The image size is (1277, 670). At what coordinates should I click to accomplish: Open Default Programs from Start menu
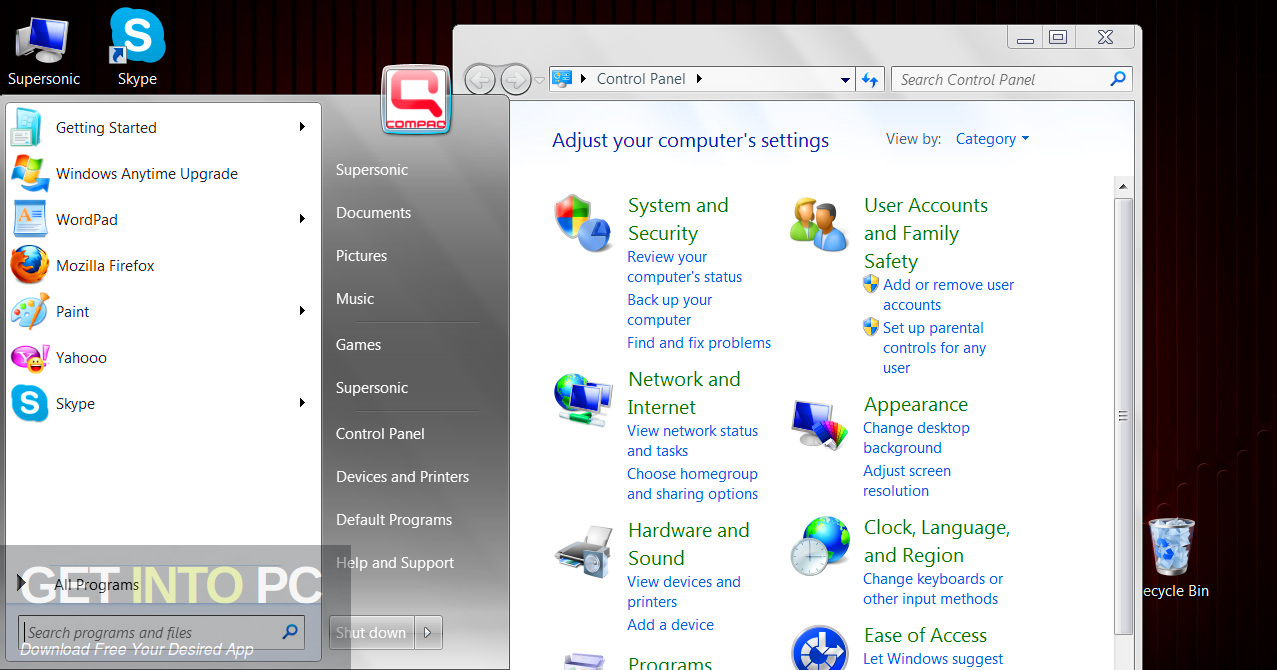click(394, 519)
